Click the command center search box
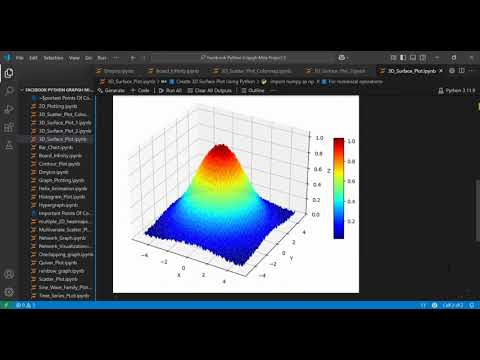The width and height of the screenshot is (480, 360). (x=243, y=58)
